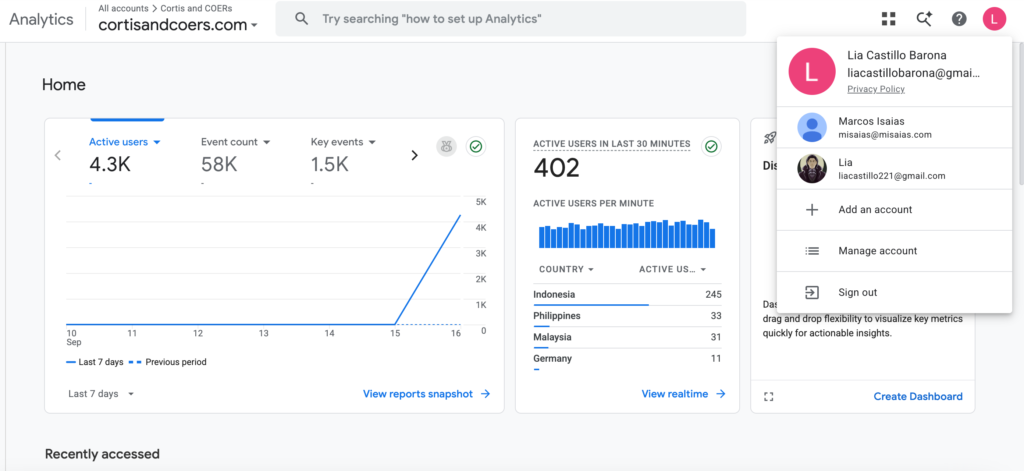Click the Analytics search input field
The image size is (1024, 471).
(x=511, y=18)
